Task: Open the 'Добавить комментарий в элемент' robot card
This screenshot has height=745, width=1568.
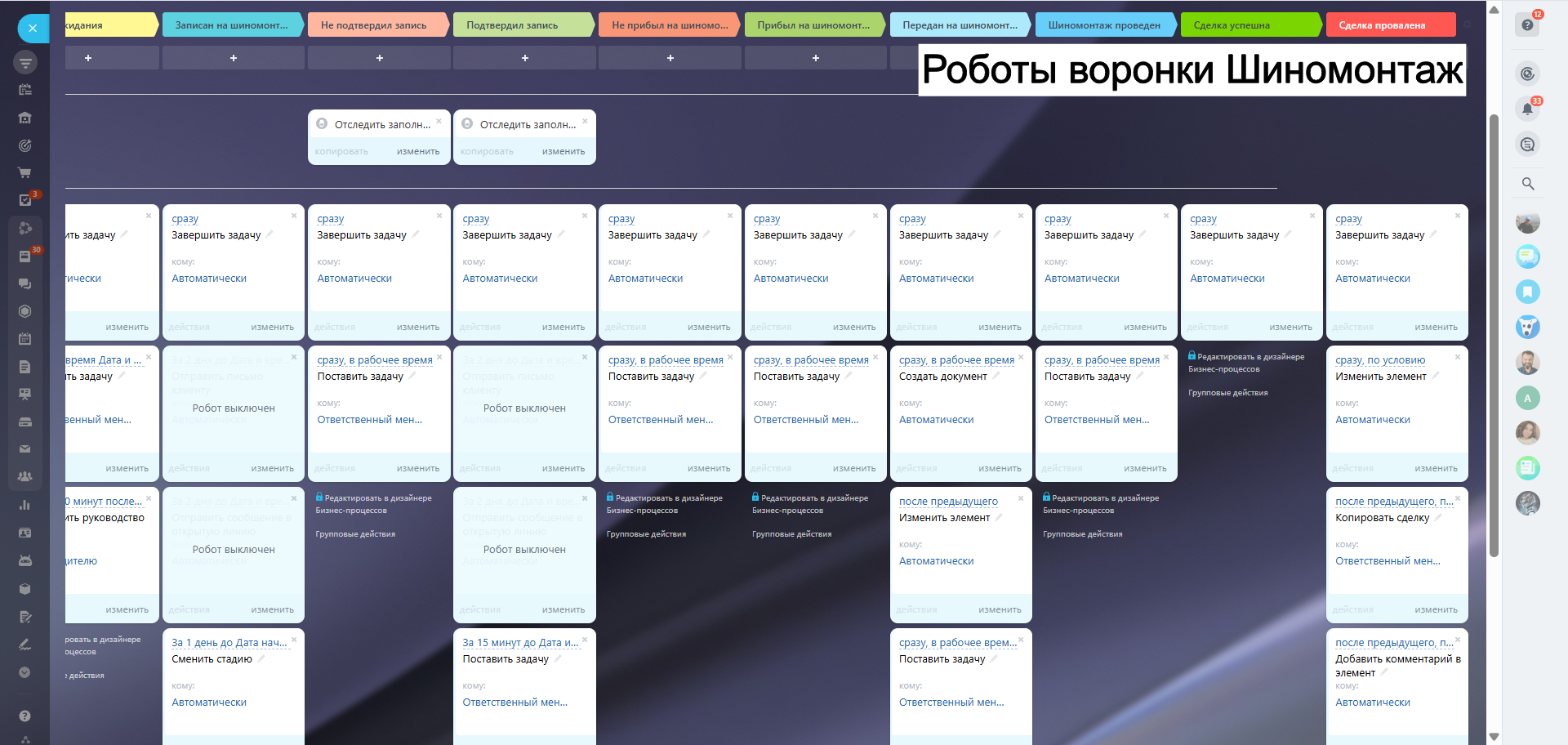Action: tap(1397, 685)
